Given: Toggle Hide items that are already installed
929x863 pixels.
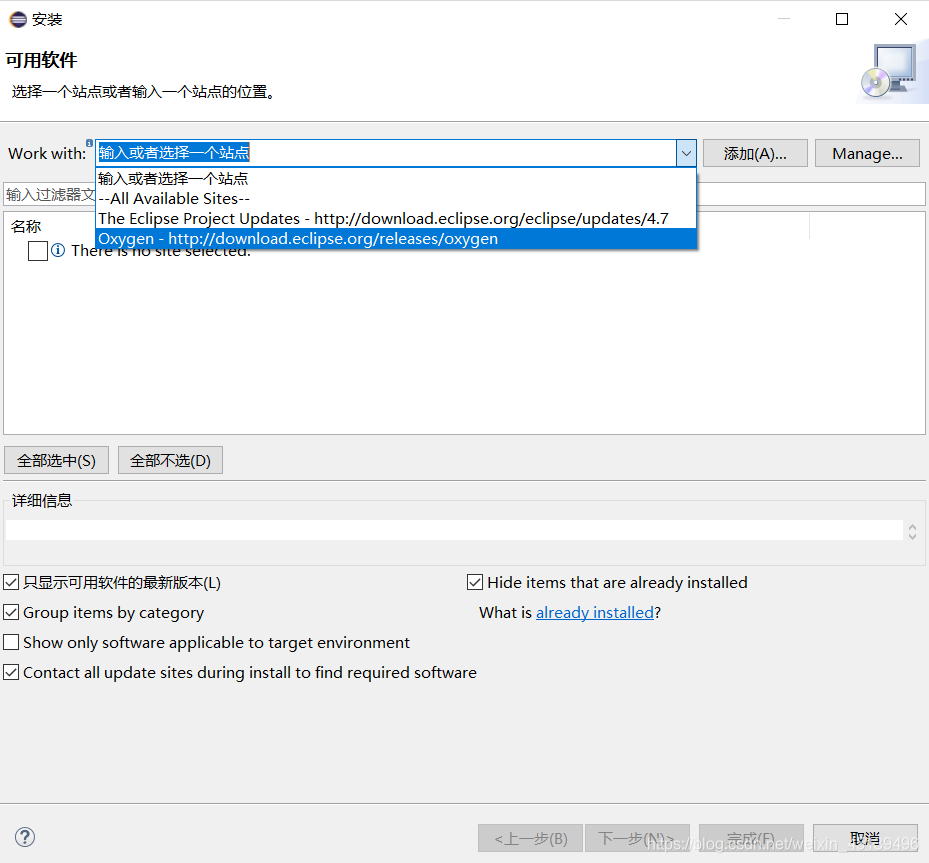Looking at the screenshot, I should (x=475, y=582).
